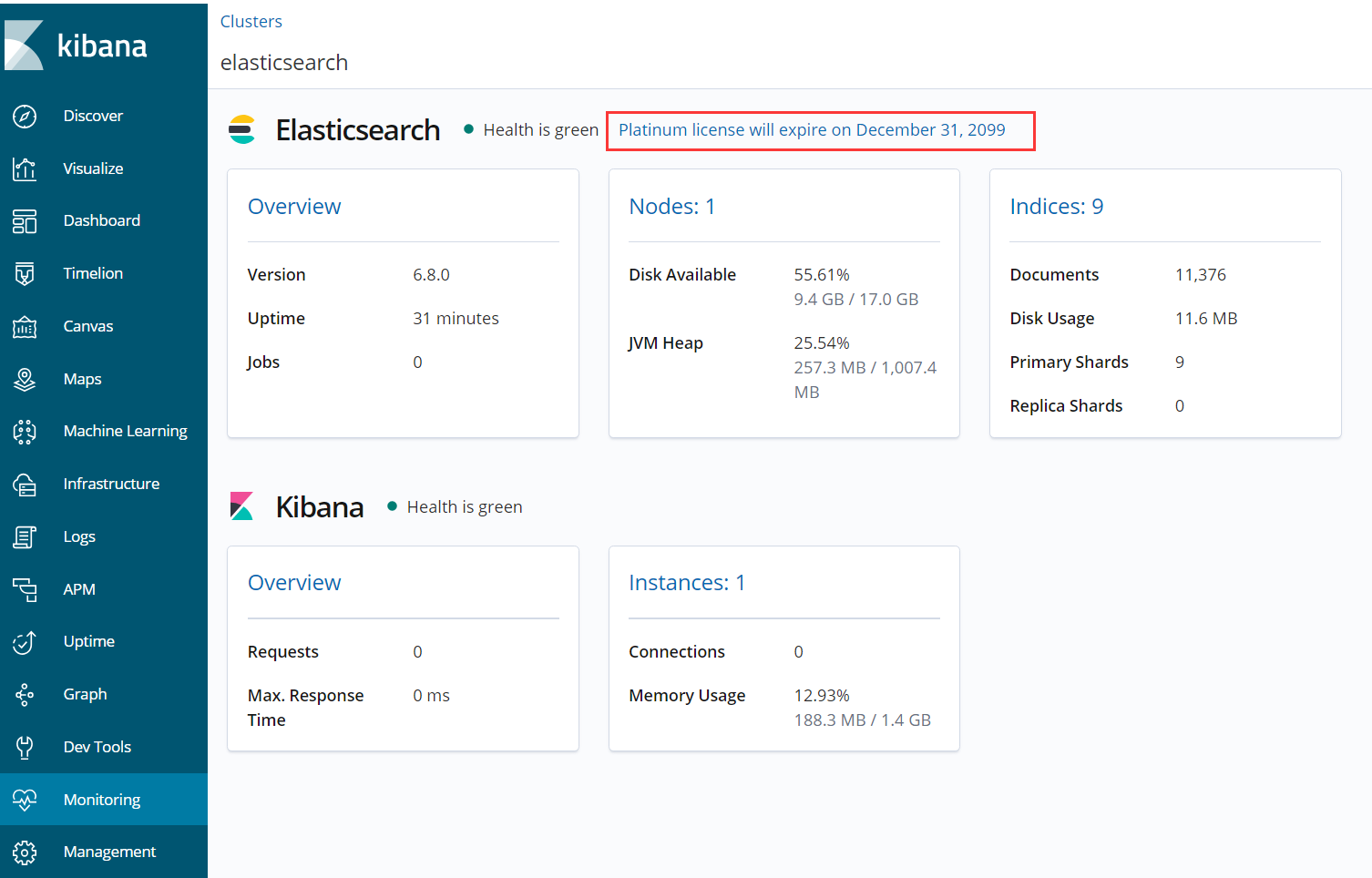Click the elasticsearch cluster name title
The image size is (1372, 878).
pyautogui.click(x=284, y=62)
